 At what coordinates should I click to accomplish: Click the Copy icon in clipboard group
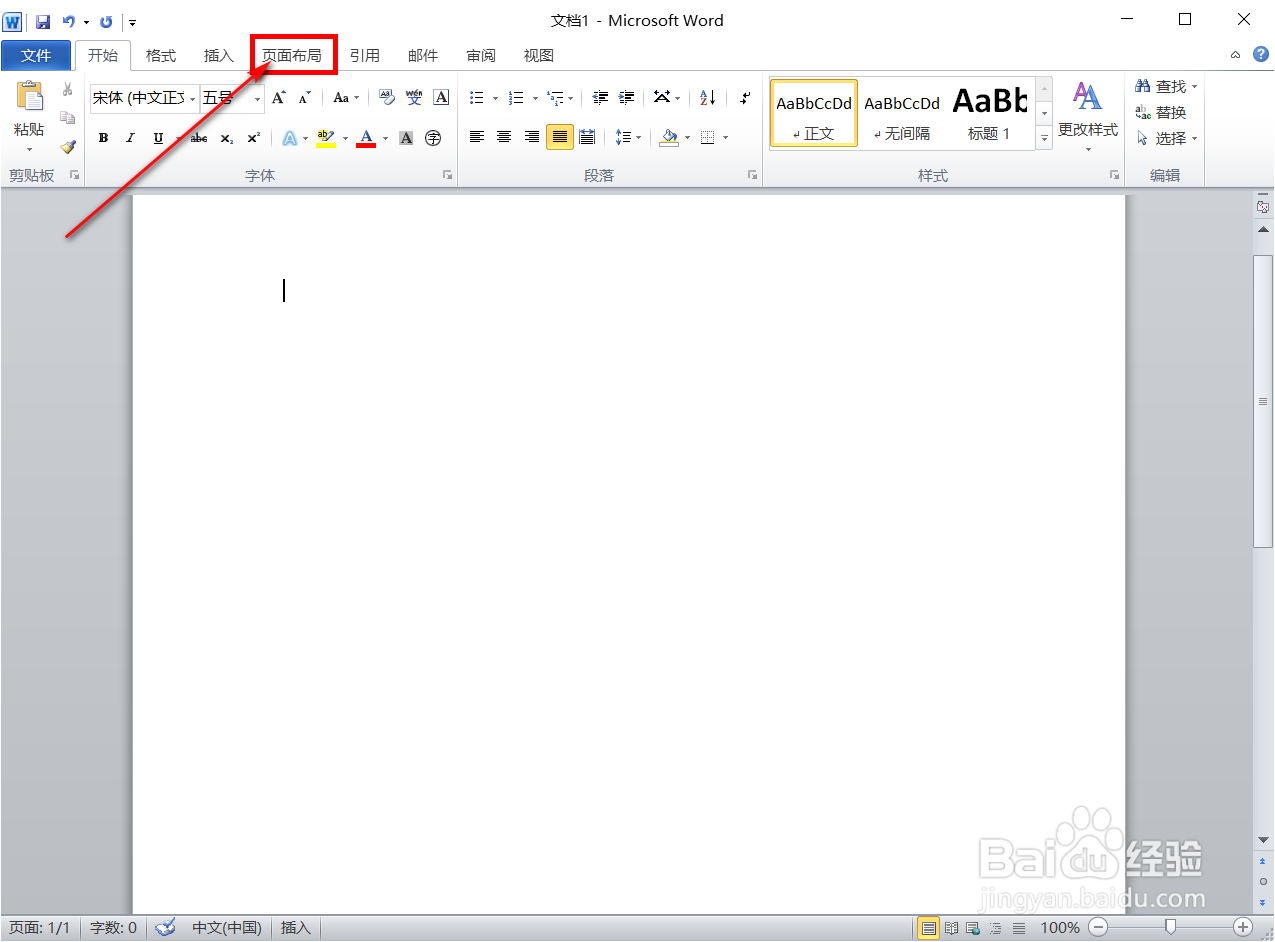point(68,118)
